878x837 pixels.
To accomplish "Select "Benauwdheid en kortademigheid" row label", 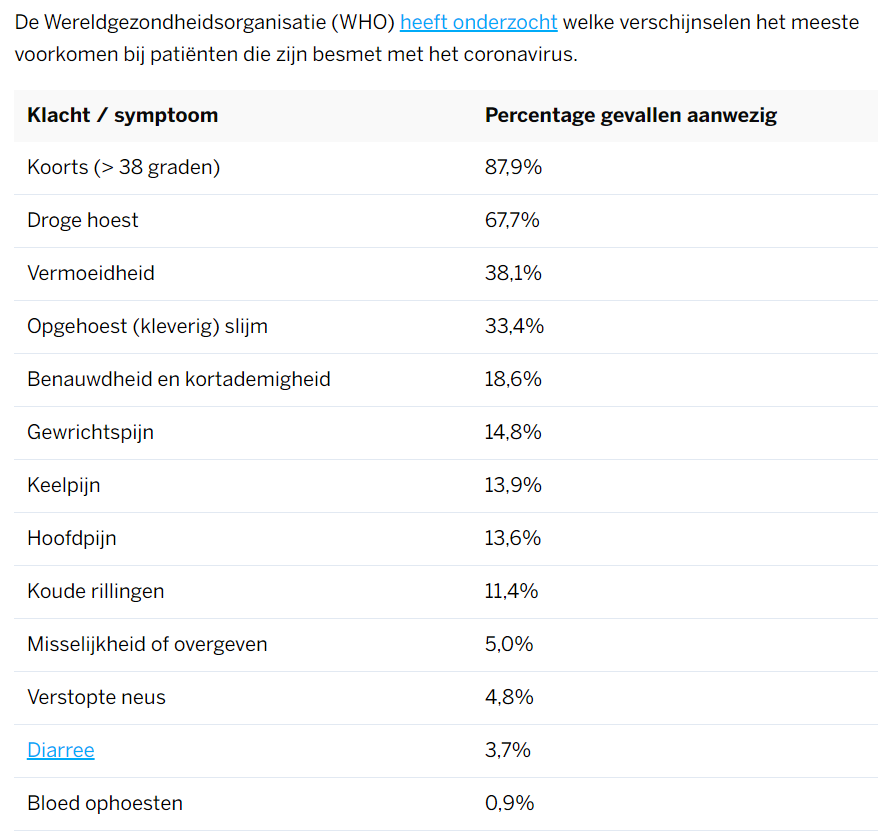I will [179, 379].
